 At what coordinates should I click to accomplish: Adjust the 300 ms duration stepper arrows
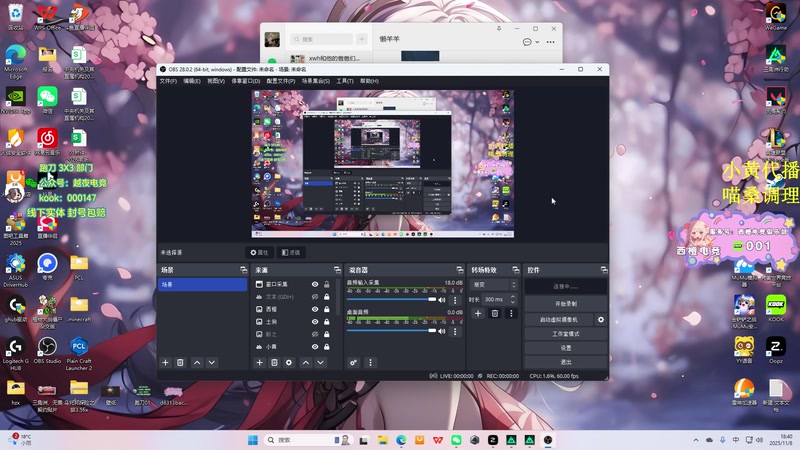tap(513, 299)
